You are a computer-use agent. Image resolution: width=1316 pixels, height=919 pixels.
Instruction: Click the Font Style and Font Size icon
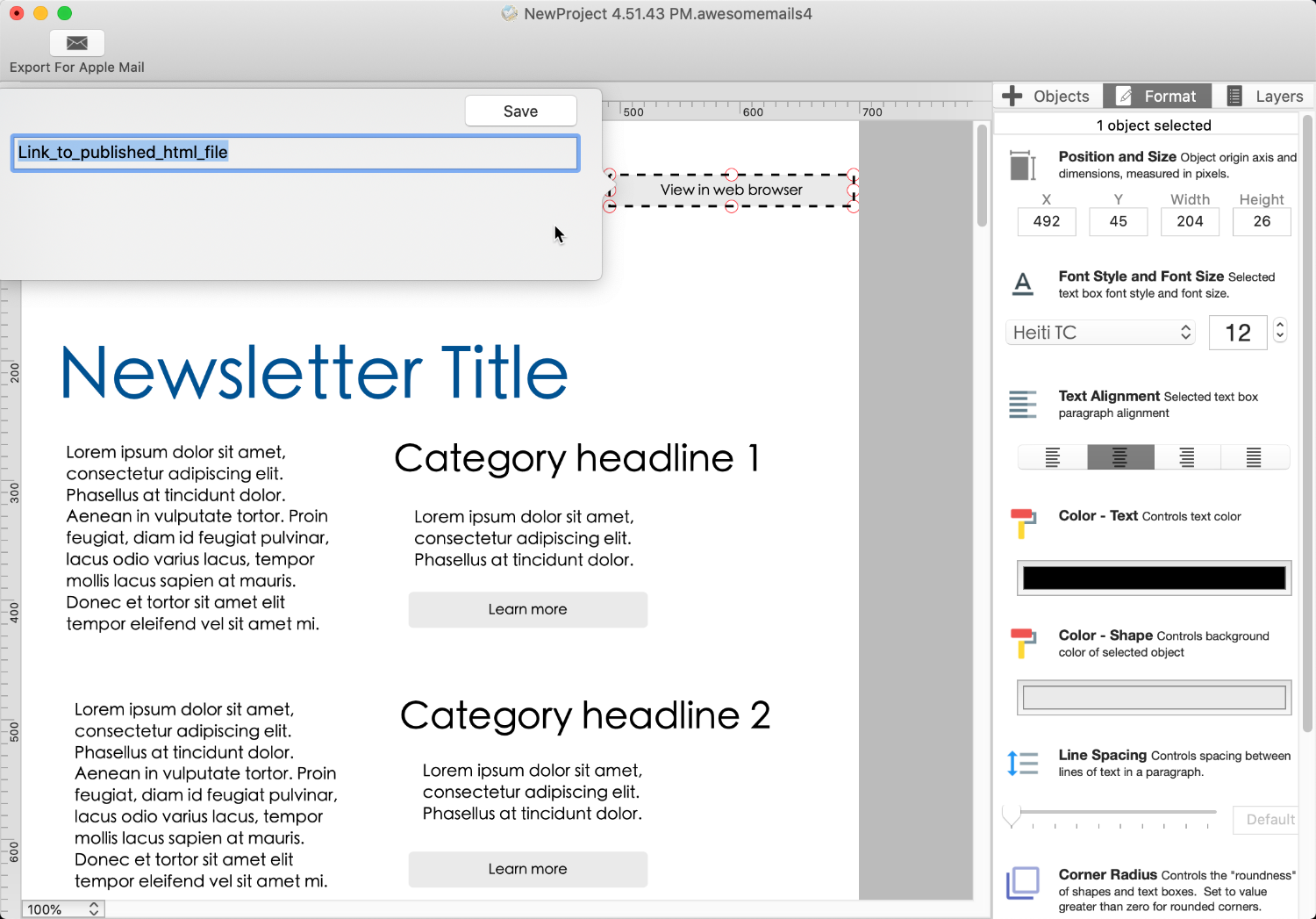pos(1023,284)
